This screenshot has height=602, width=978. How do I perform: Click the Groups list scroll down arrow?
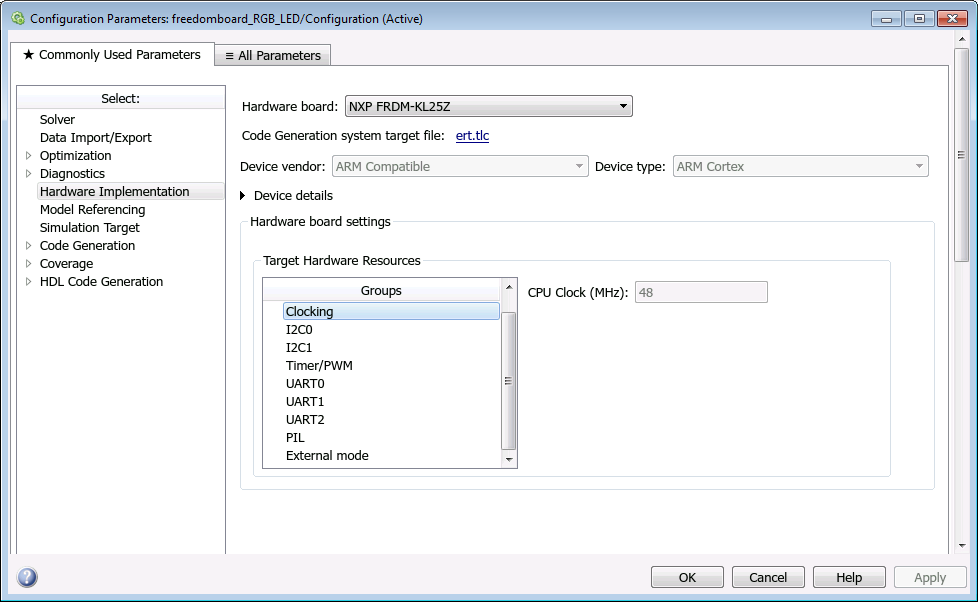(x=509, y=459)
